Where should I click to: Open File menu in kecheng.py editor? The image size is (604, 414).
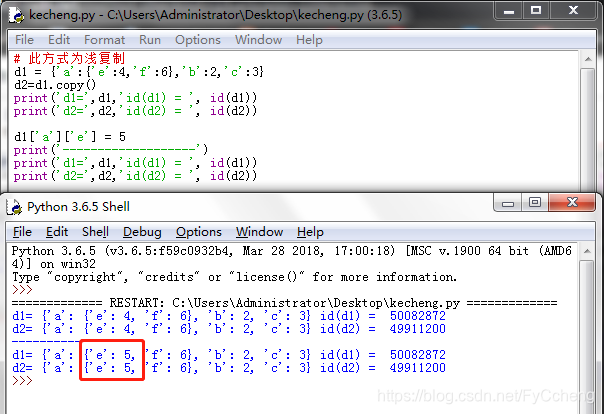coord(24,40)
